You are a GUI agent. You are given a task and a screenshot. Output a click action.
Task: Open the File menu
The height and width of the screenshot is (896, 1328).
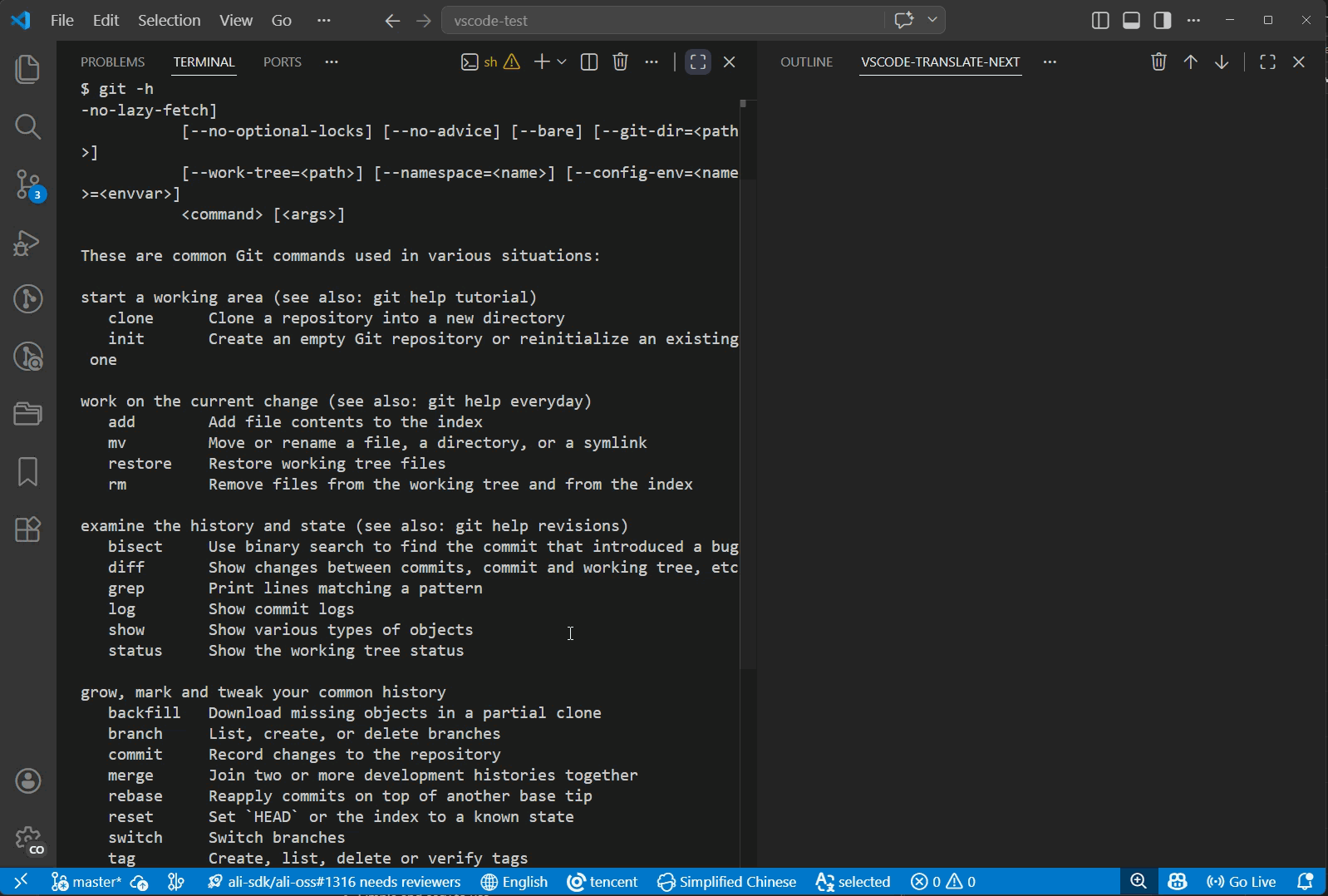click(62, 20)
